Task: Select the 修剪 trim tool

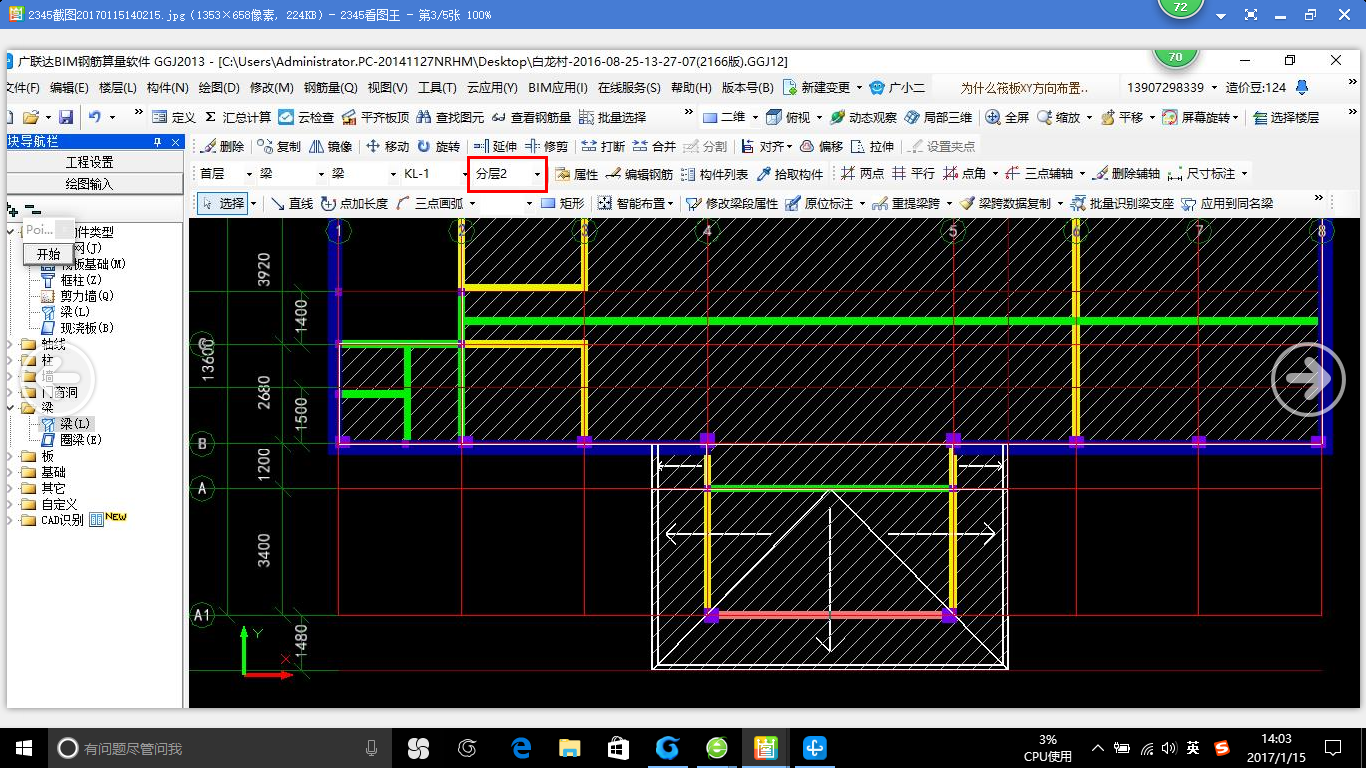Action: point(547,146)
